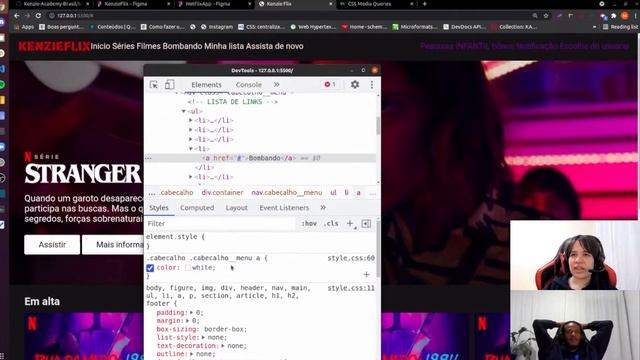The height and width of the screenshot is (360, 640).
Task: Click the Mais informações button
Action: coord(113,244)
